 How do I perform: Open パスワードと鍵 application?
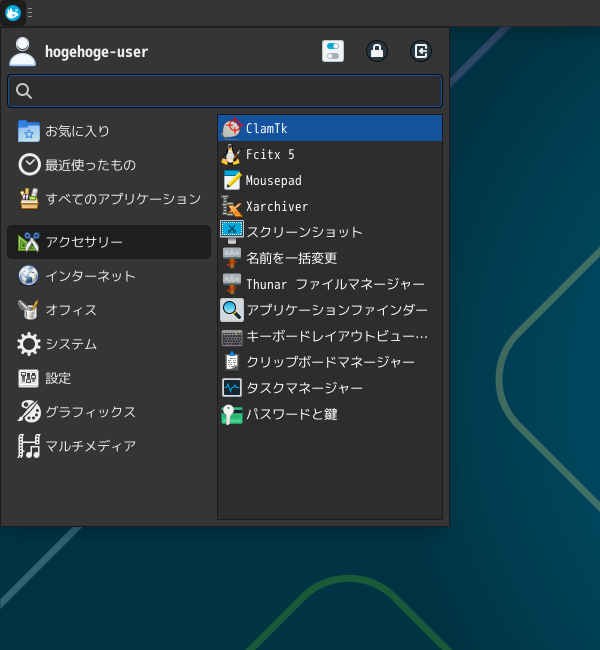click(x=291, y=414)
